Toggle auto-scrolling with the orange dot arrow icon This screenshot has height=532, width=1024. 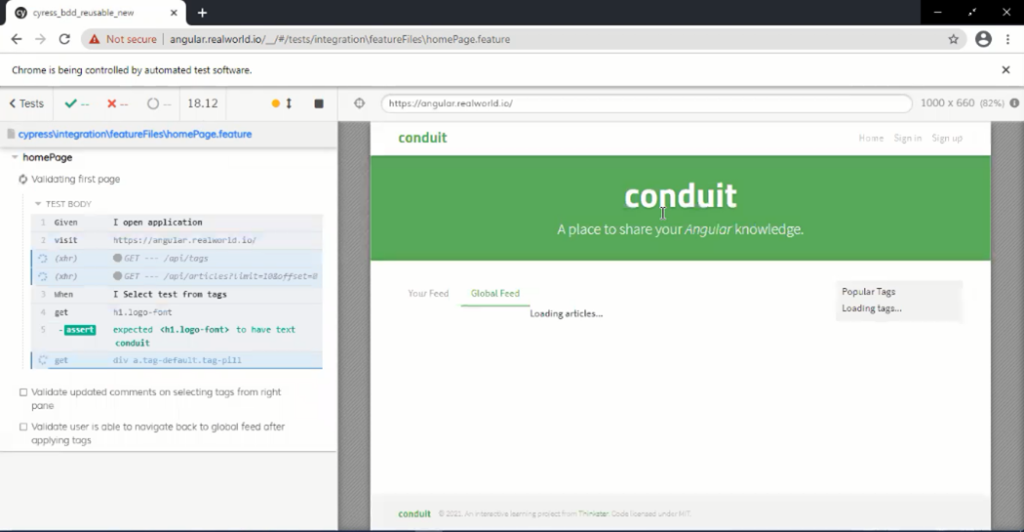click(282, 103)
